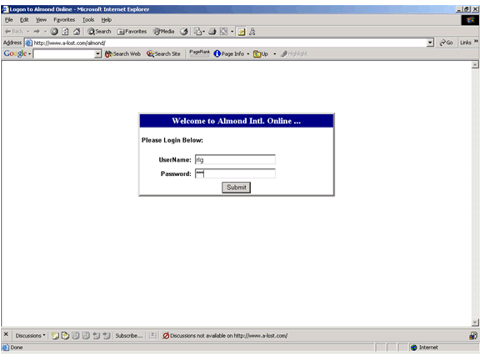Click the vertical scrollbar down arrow
Viewport: 480px width, 360px height.
point(475,322)
